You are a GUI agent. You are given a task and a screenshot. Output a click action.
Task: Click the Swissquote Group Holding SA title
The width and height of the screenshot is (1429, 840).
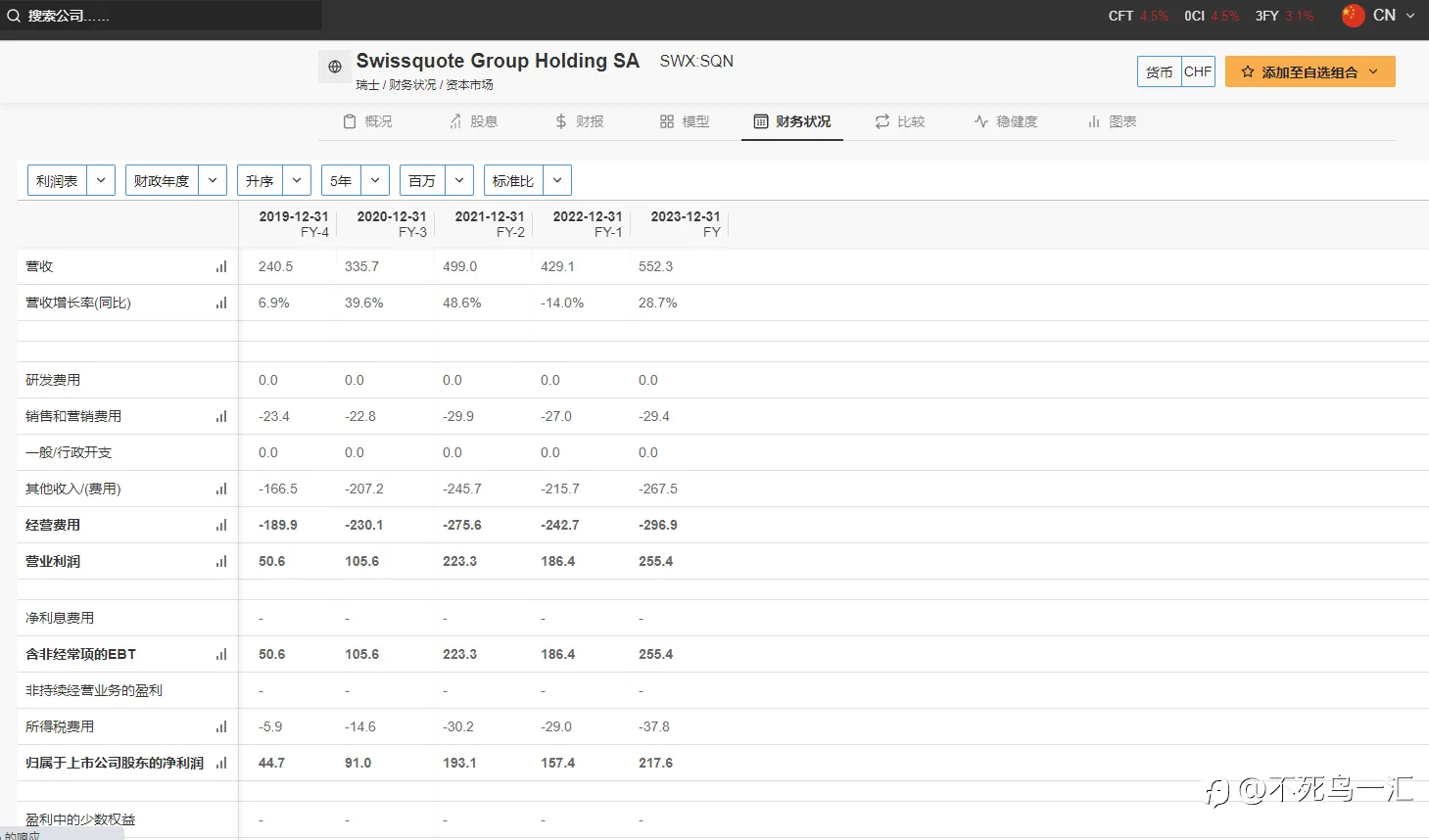pyautogui.click(x=498, y=61)
